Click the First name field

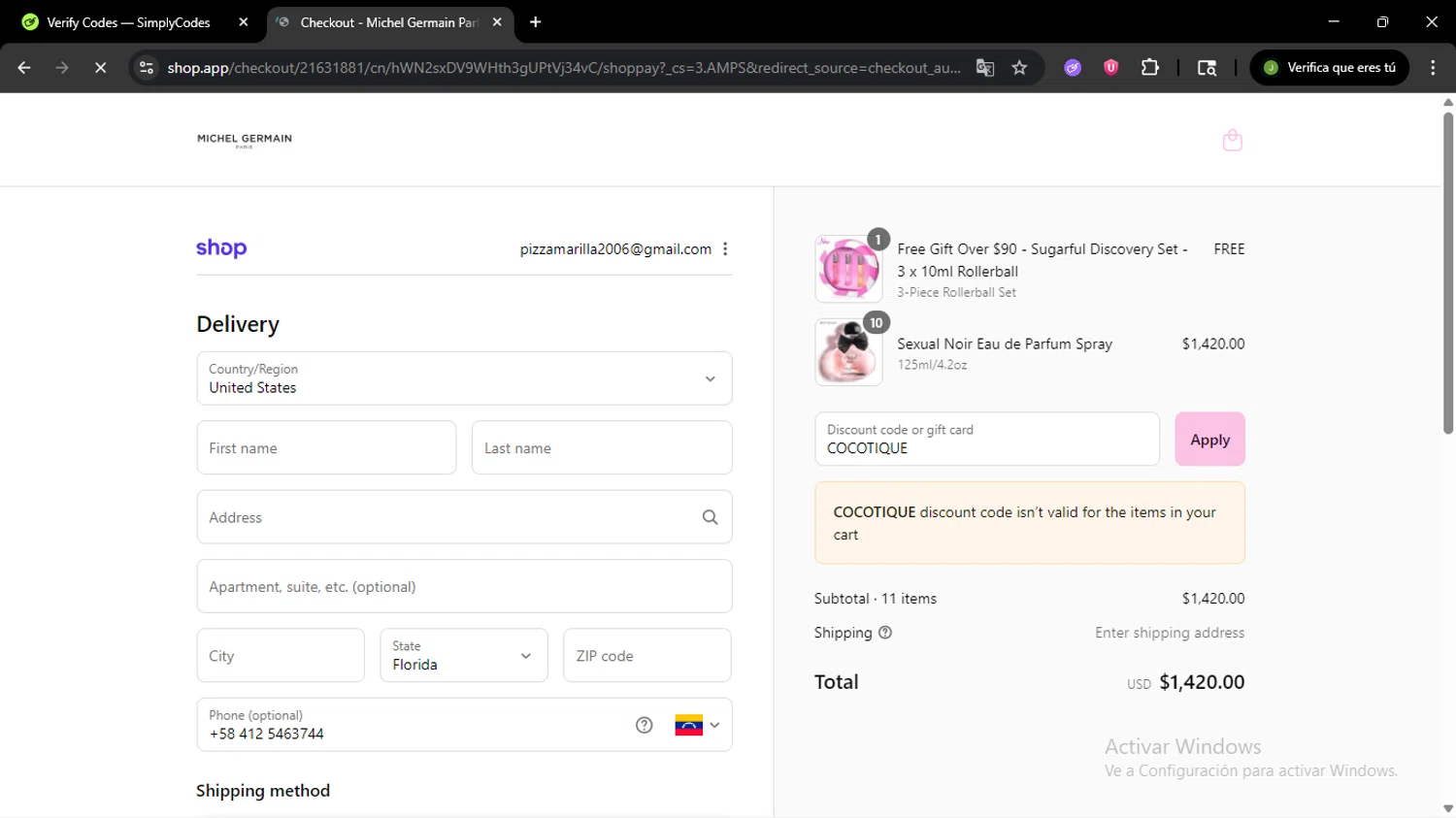326,447
